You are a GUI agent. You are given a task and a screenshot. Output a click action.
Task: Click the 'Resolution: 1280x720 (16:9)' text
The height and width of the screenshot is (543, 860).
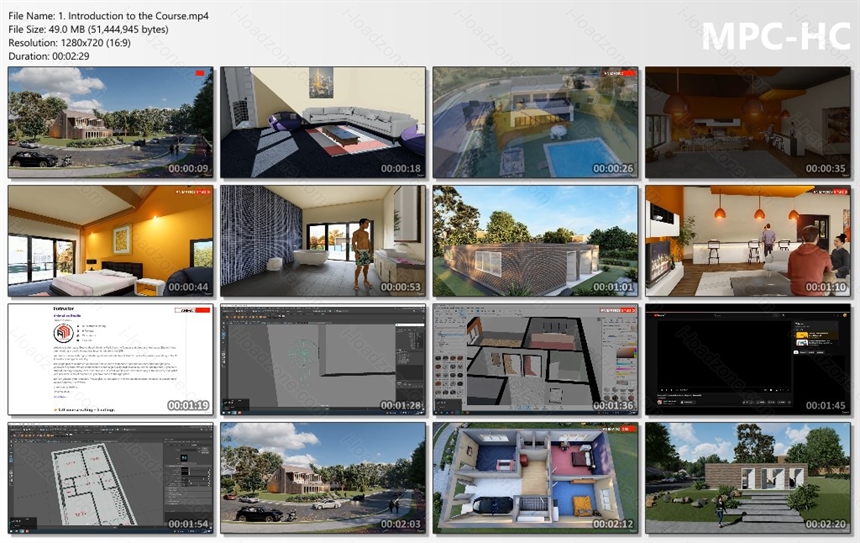pyautogui.click(x=70, y=43)
